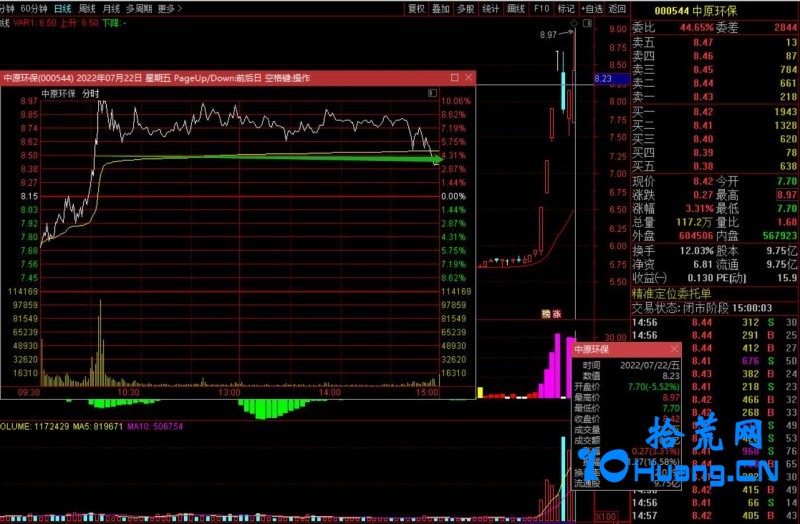Click the layout icon in intraday chart corner

click(x=432, y=93)
